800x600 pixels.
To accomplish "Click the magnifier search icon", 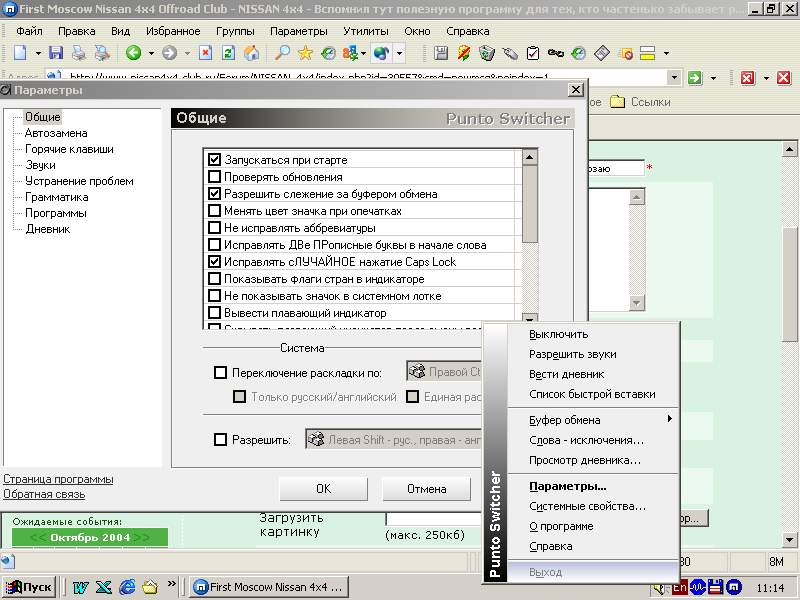I will [282, 53].
